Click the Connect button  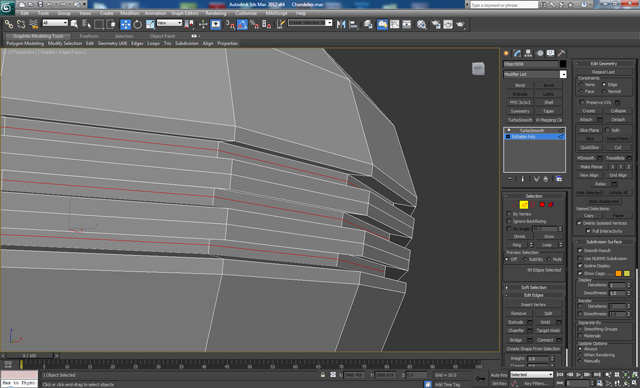click(545, 340)
